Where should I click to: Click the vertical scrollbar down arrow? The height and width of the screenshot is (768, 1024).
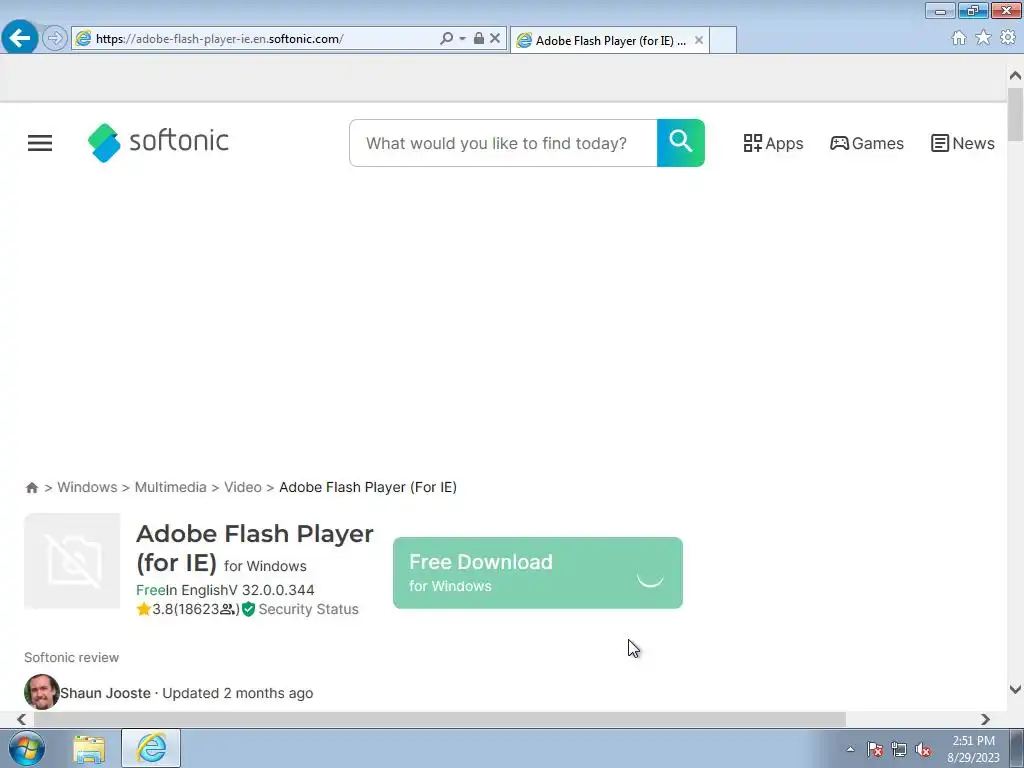pos(1015,690)
